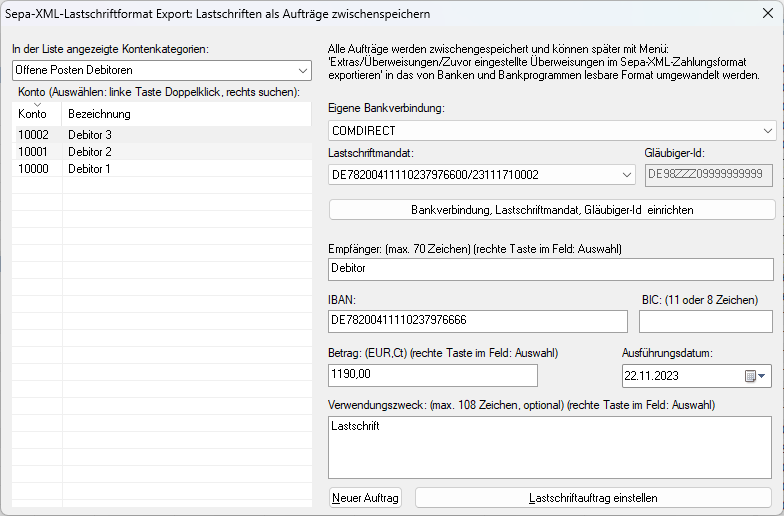The height and width of the screenshot is (516, 784).
Task: Focus the Empfänger text field
Action: click(x=550, y=270)
